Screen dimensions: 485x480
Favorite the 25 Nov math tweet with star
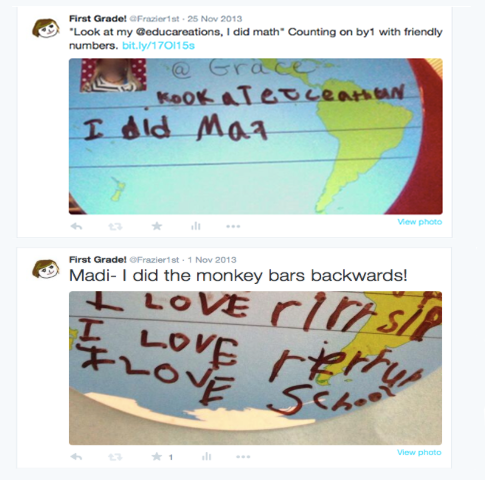(157, 226)
